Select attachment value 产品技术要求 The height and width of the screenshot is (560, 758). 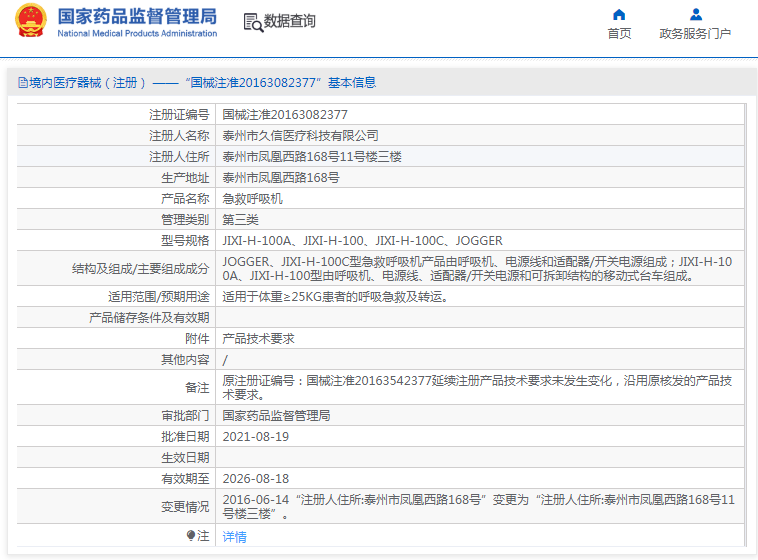tap(258, 339)
